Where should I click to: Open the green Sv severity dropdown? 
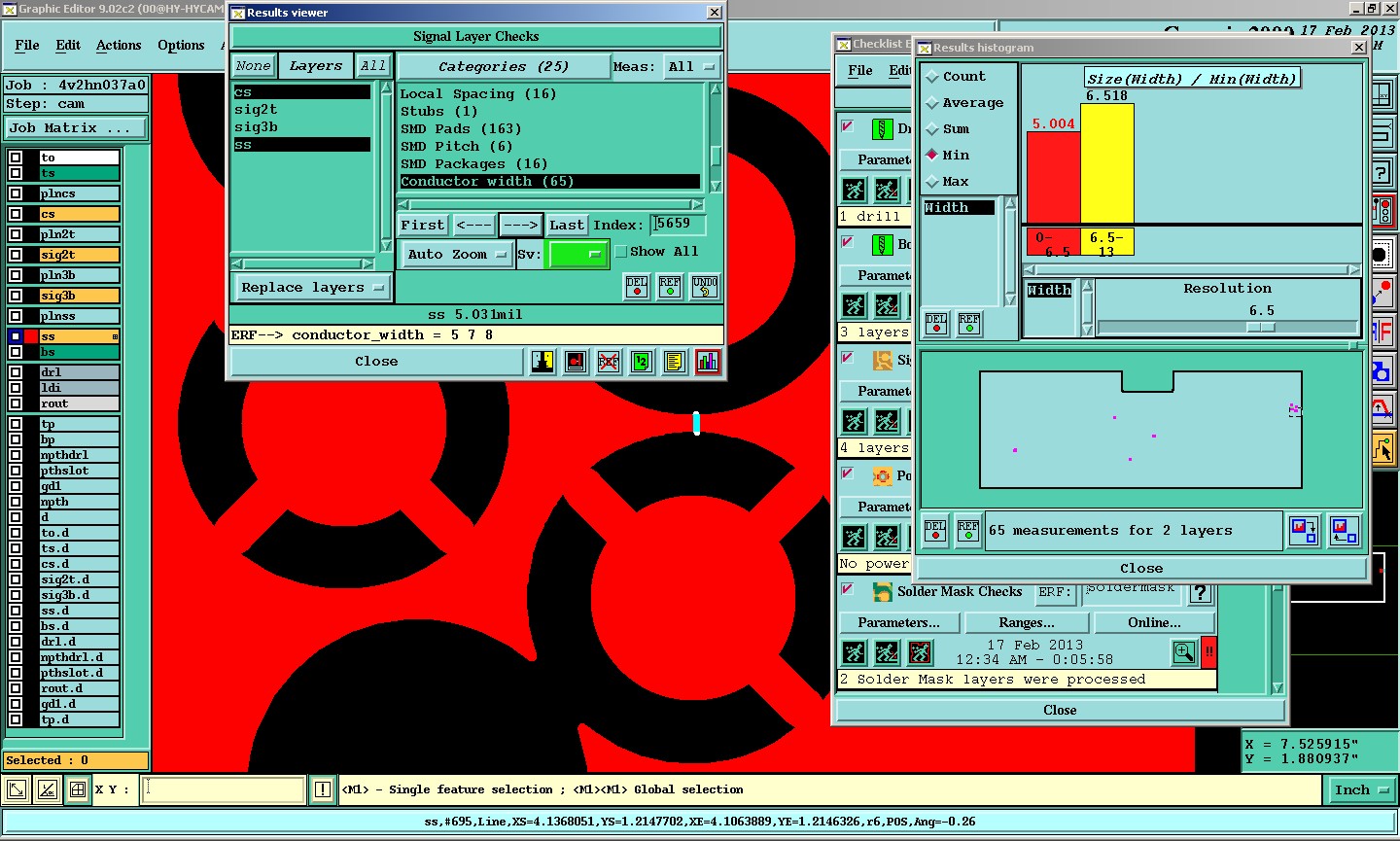577,255
